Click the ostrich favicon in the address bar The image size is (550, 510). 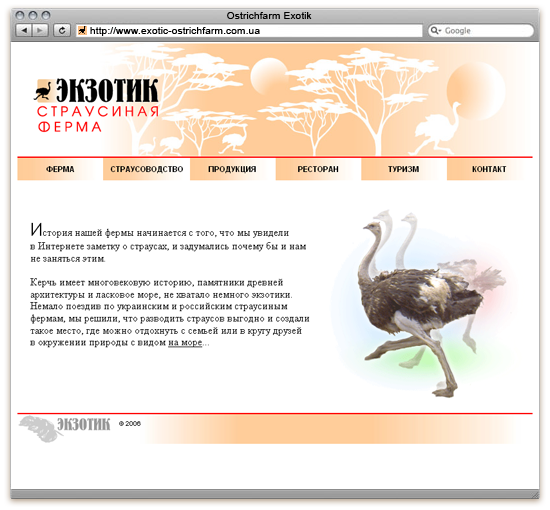point(82,31)
